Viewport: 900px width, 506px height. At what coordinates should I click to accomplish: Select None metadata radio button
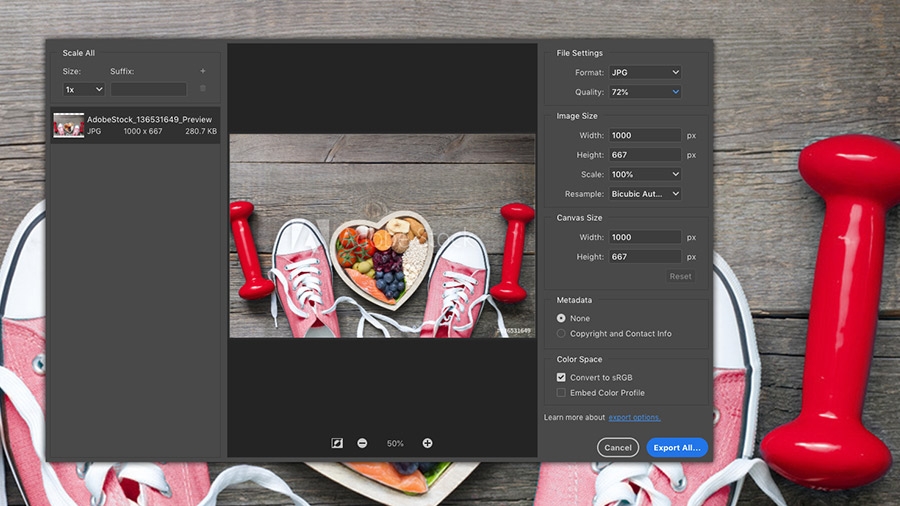click(561, 318)
